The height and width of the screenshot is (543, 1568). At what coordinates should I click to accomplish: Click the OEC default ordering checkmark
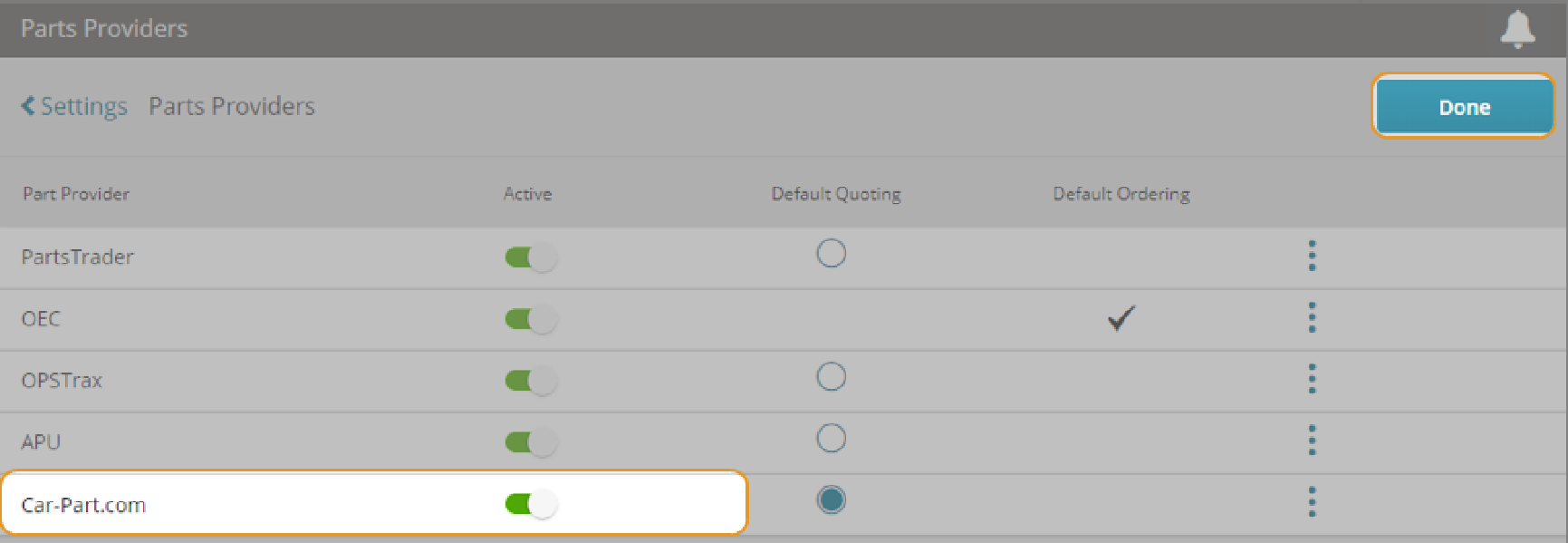tap(1121, 317)
